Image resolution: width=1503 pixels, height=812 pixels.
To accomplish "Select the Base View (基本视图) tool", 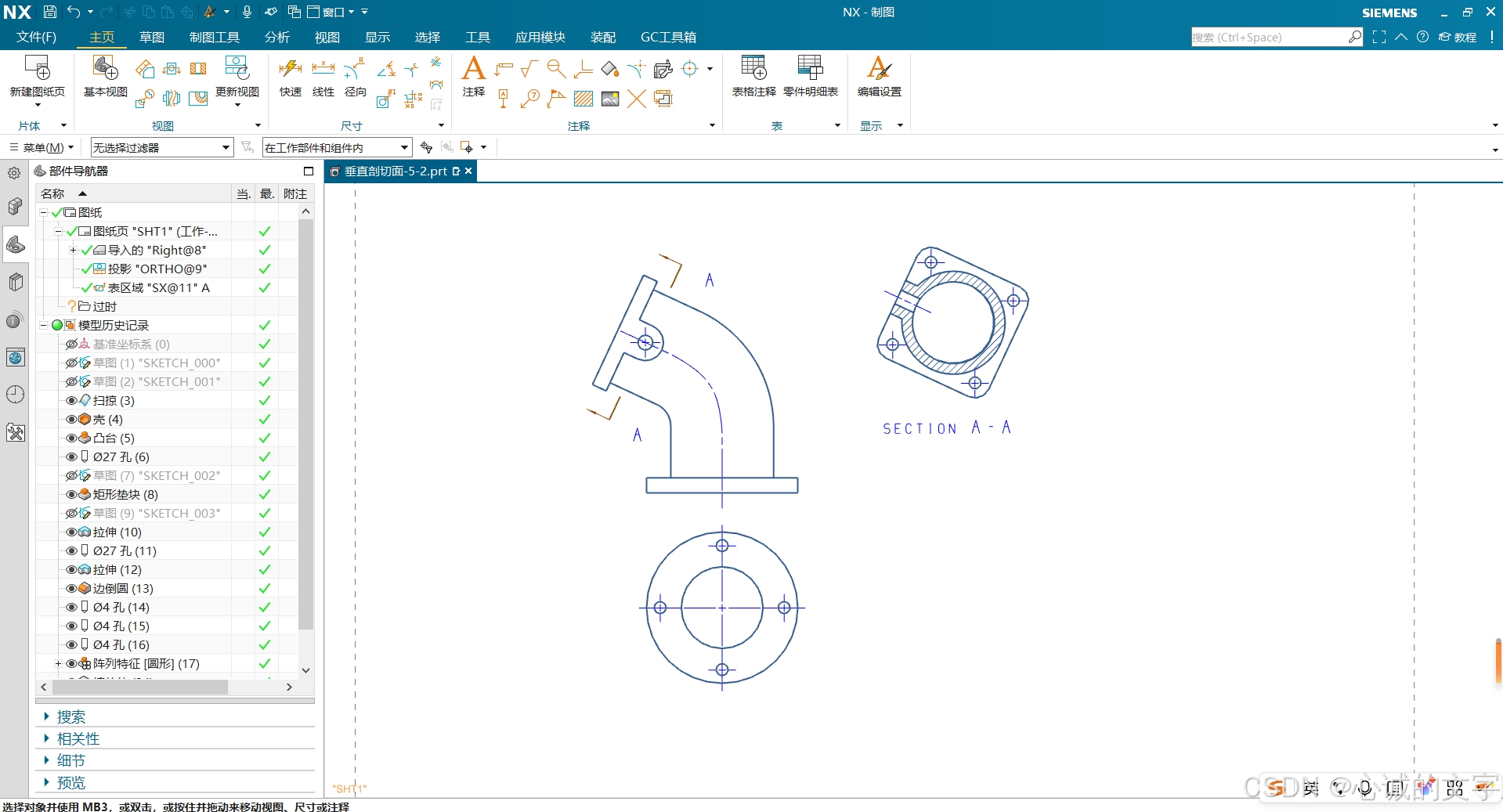I will coord(105,68).
